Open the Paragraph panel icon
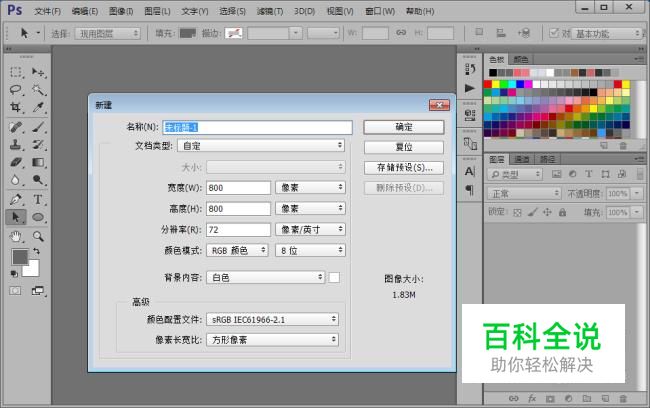Image resolution: width=650 pixels, height=408 pixels. coord(470,190)
